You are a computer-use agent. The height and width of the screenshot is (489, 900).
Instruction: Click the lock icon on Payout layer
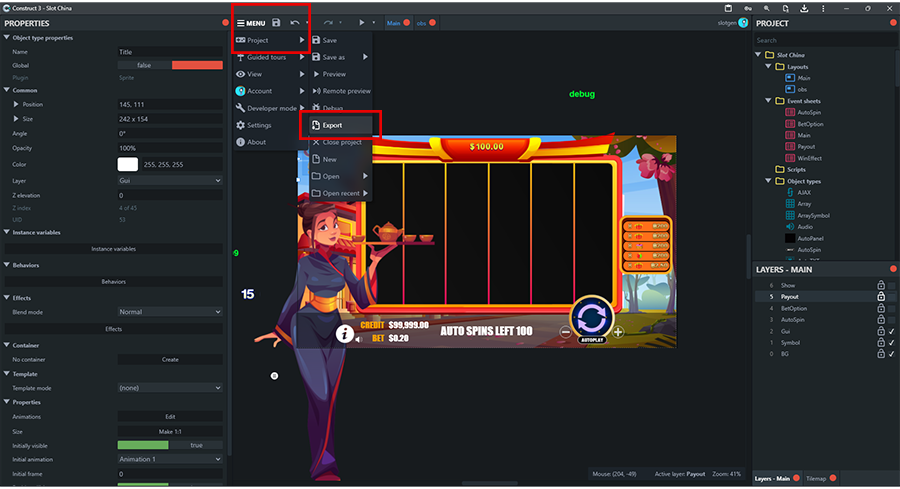pyautogui.click(x=880, y=297)
